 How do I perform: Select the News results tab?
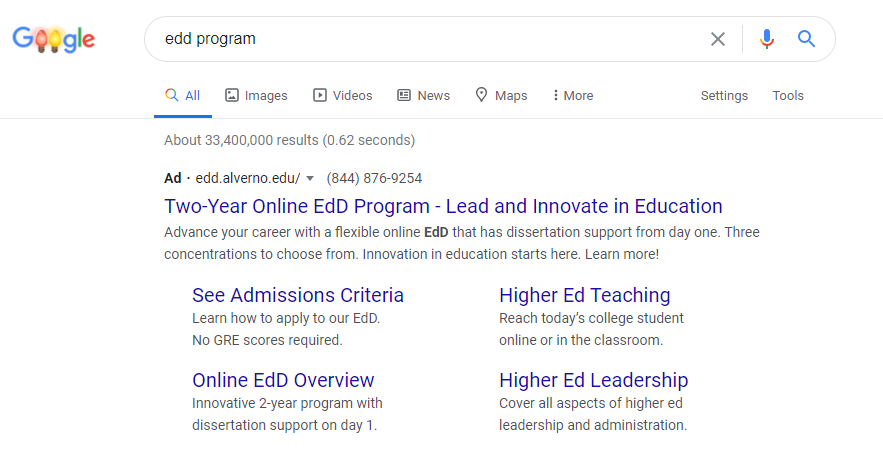(423, 96)
